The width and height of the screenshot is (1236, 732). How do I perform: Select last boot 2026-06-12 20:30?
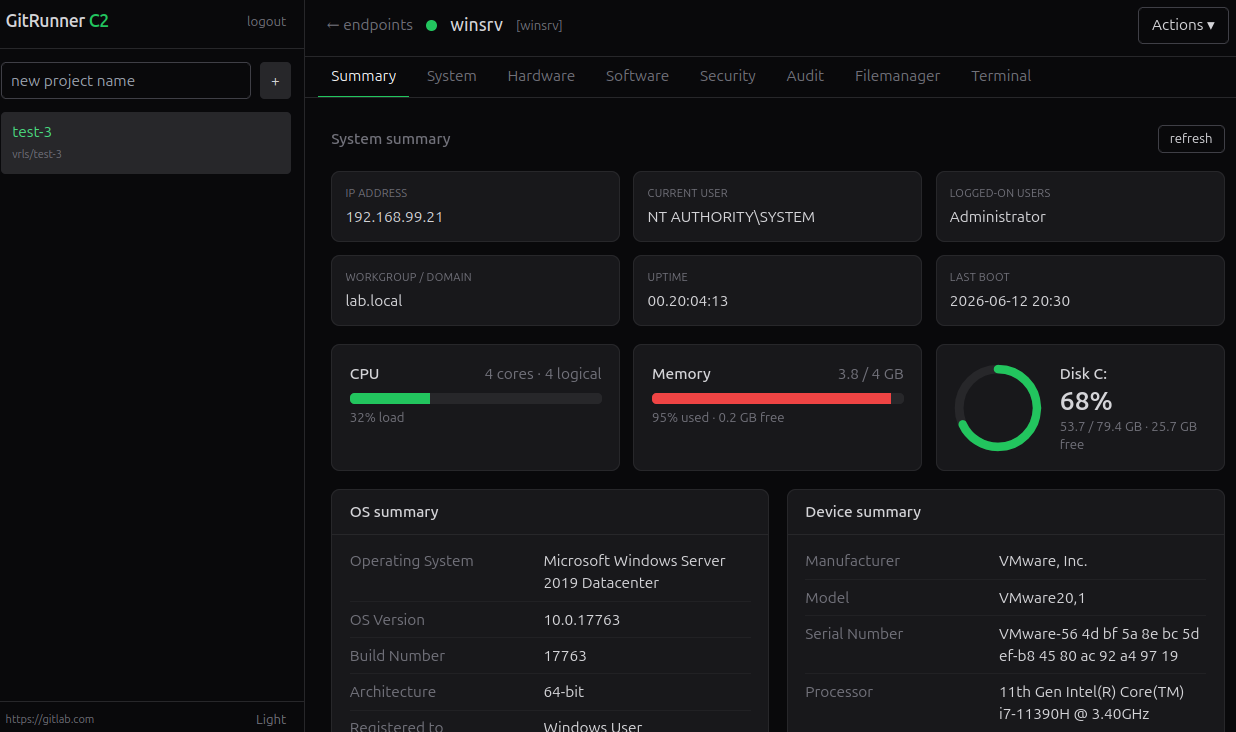(1009, 301)
